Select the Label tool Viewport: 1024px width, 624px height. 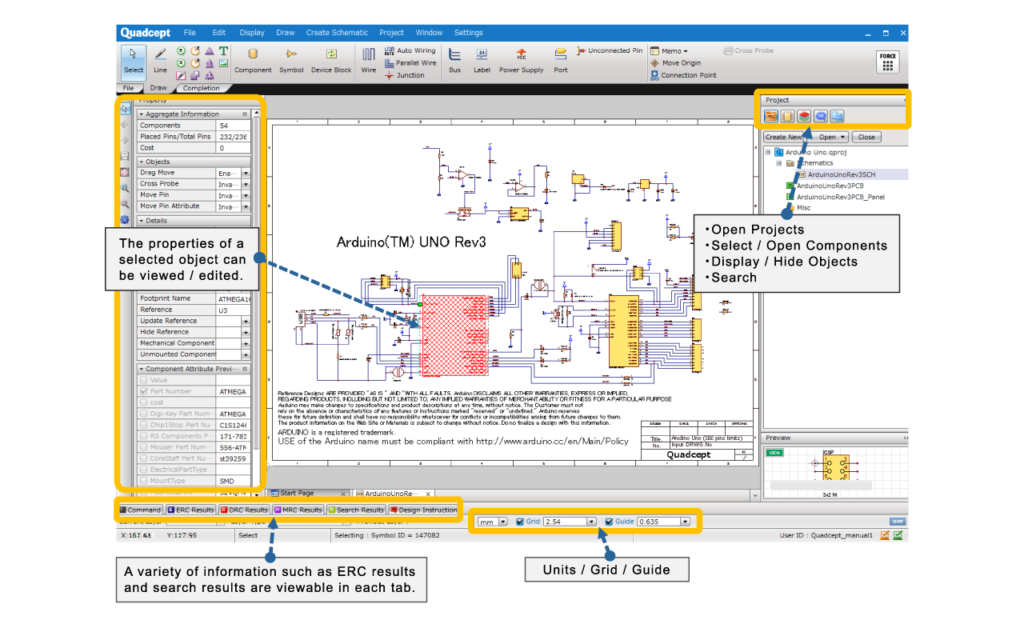(482, 58)
